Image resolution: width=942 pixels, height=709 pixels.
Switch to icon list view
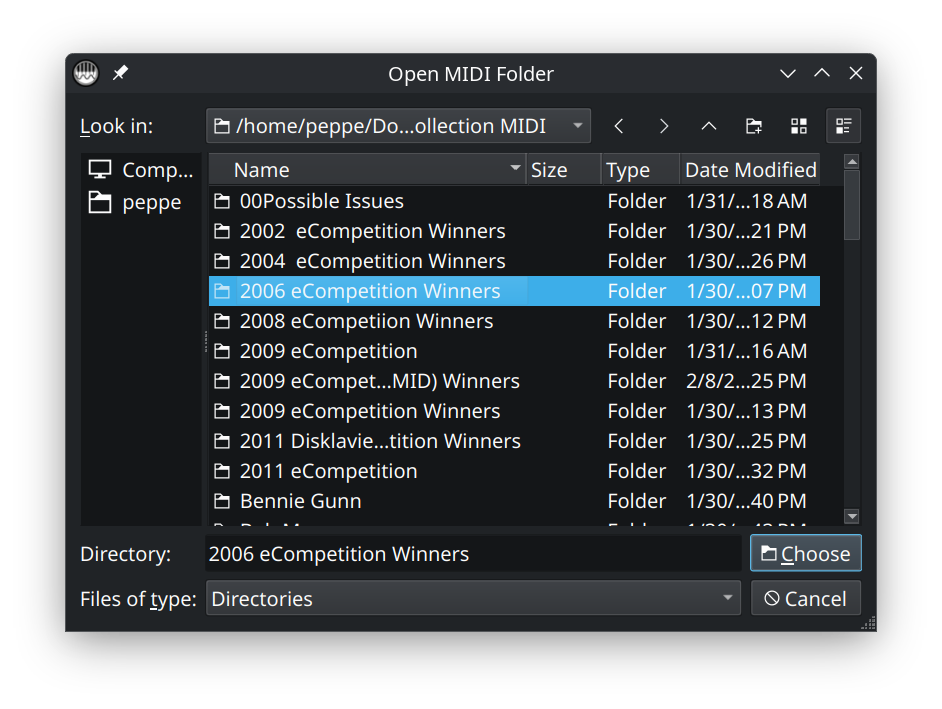799,126
